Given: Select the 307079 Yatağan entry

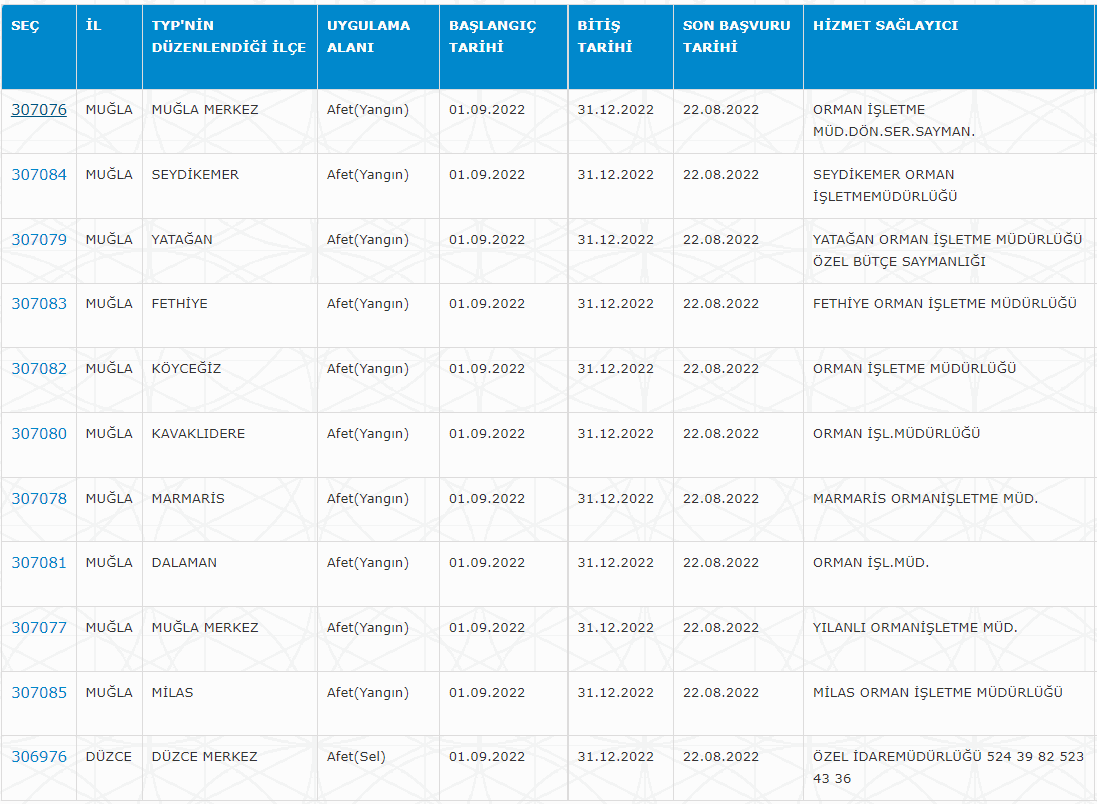Looking at the screenshot, I should click(39, 240).
